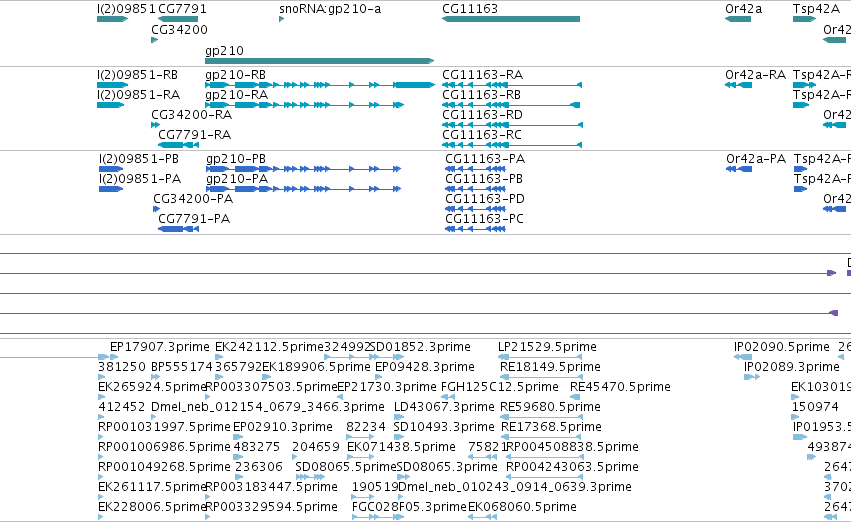
Task: Select the CG7791 gene label
Action: coord(182,9)
